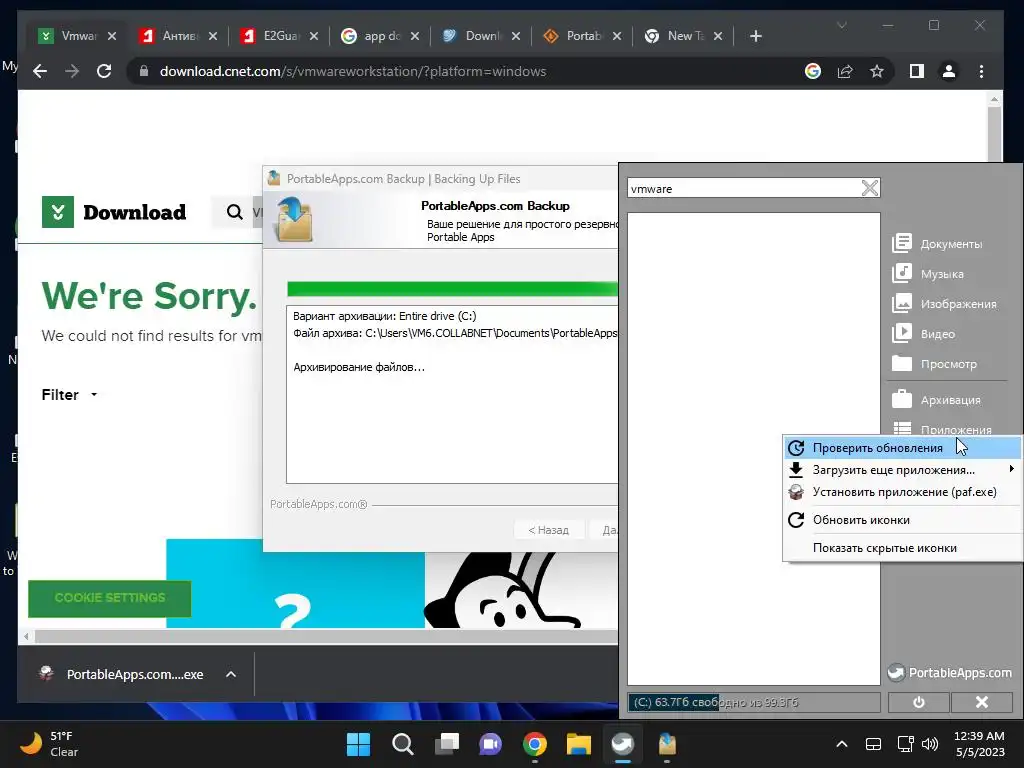Click the Chrome back arrow
The width and height of the screenshot is (1024, 768).
pyautogui.click(x=40, y=71)
